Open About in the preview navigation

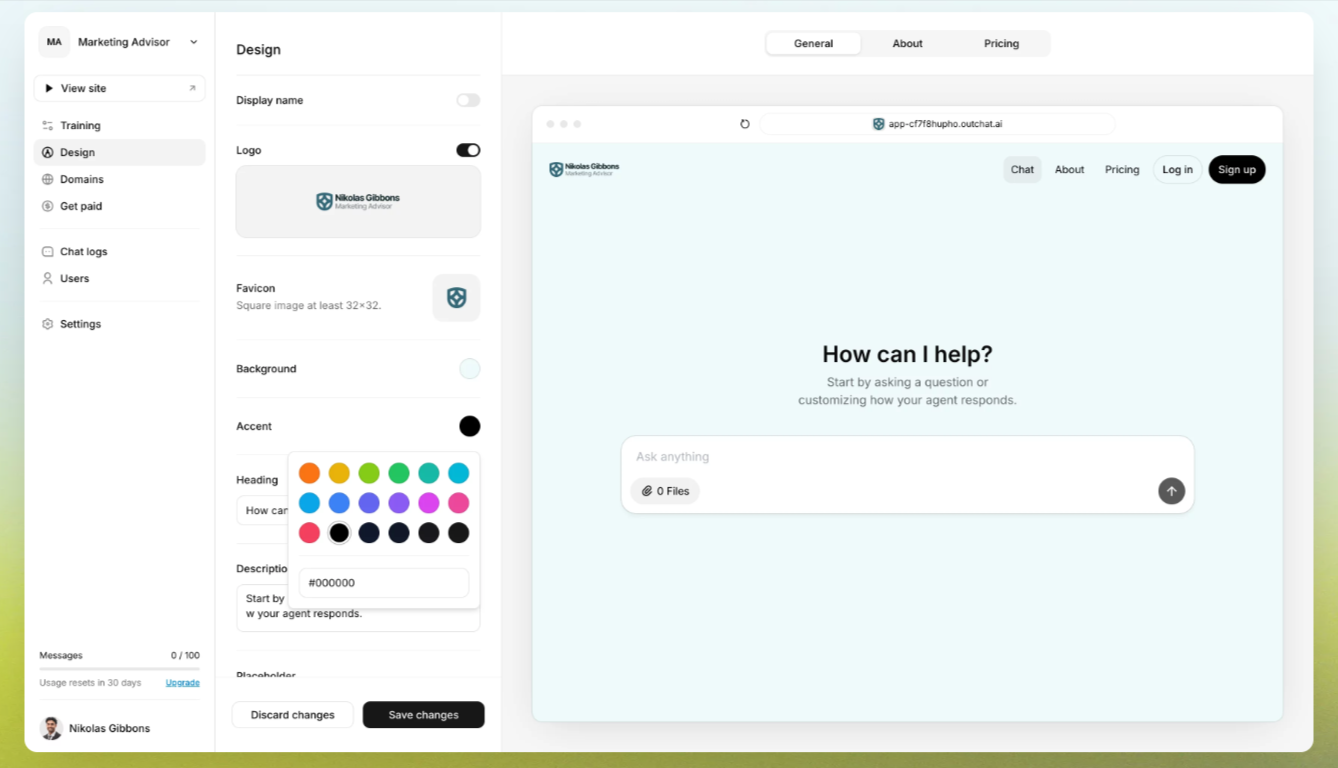tap(1069, 169)
